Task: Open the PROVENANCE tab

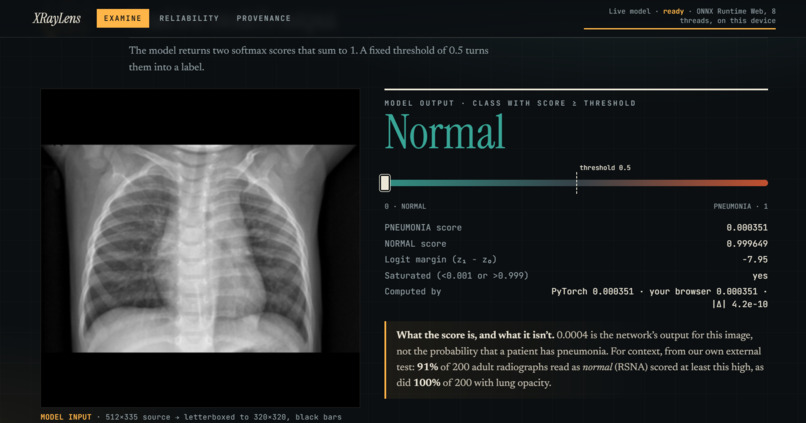Action: pos(264,19)
